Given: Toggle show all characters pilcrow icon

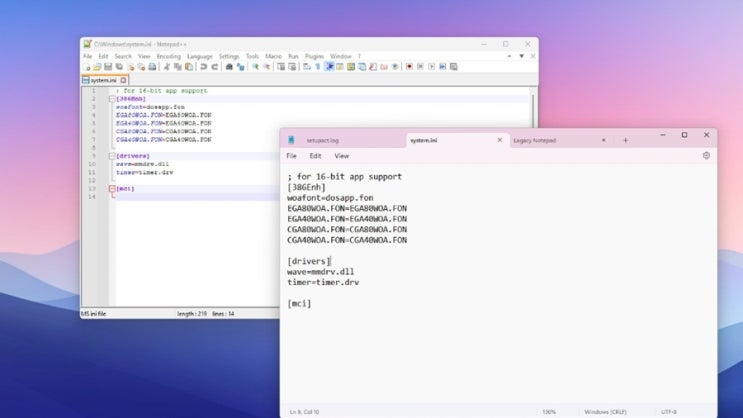Looking at the screenshot, I should (x=317, y=67).
